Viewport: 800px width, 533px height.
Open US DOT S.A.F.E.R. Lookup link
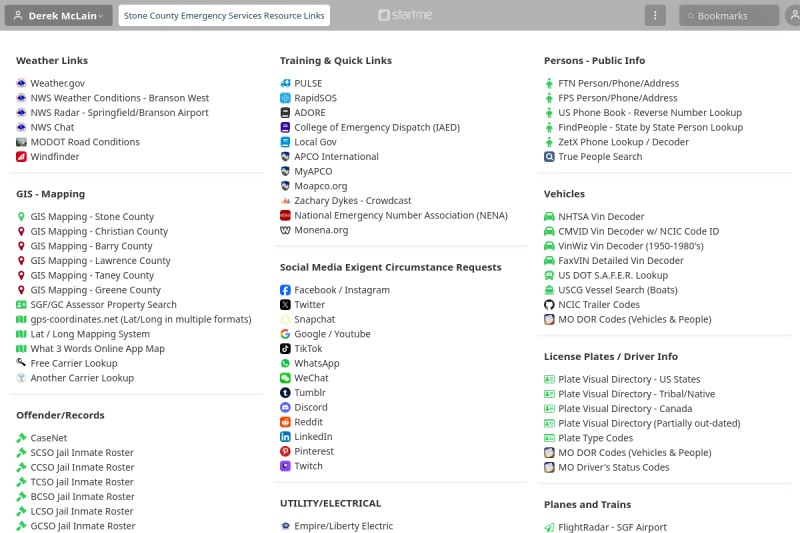click(613, 275)
